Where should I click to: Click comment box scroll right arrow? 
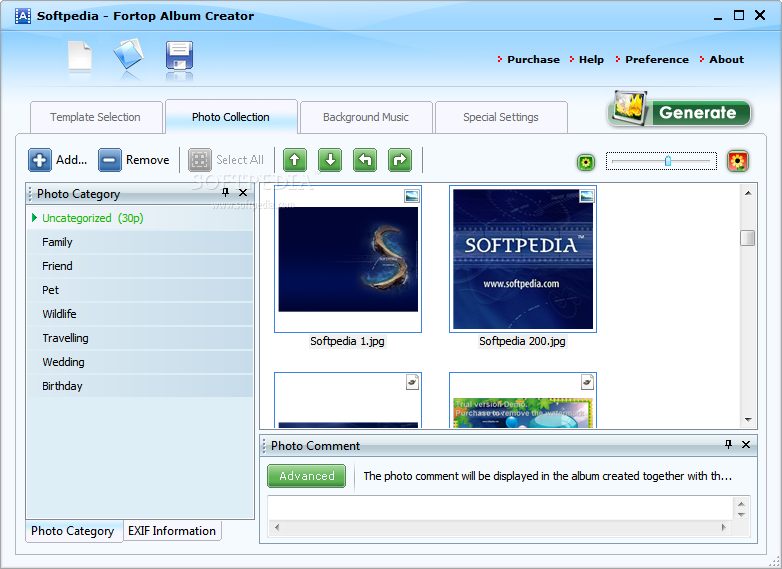(724, 527)
